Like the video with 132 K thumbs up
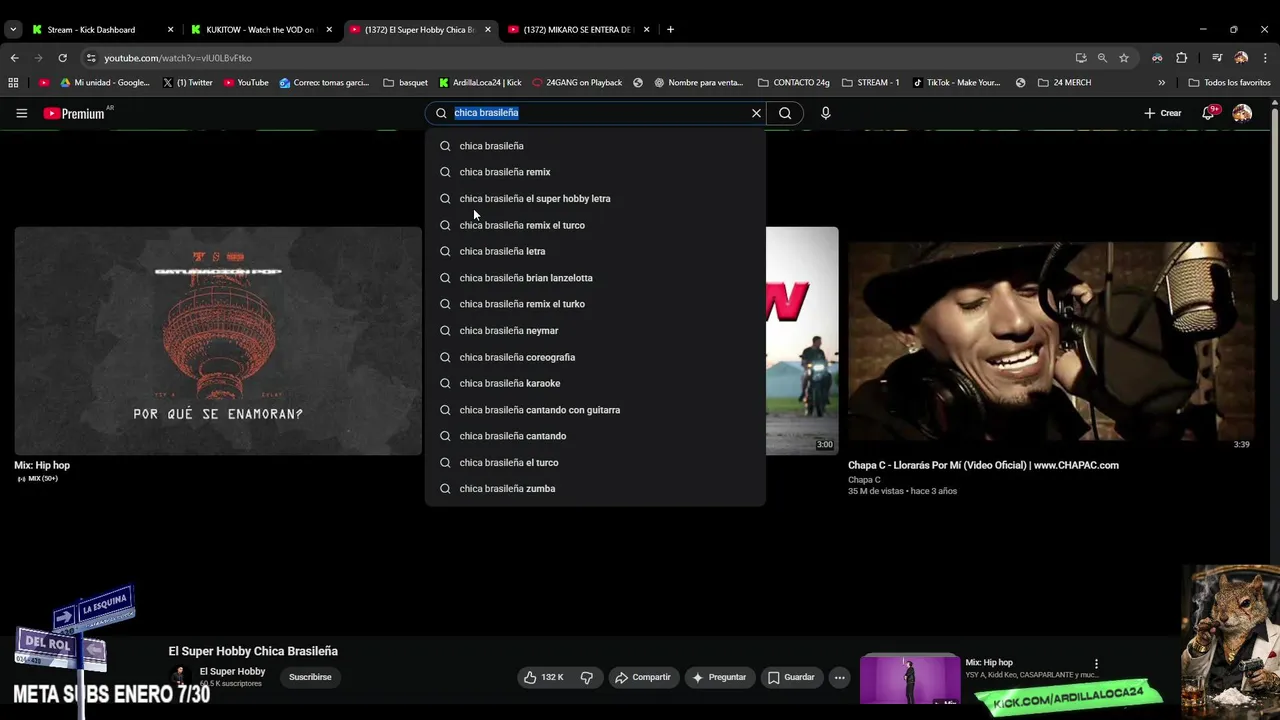The width and height of the screenshot is (1280, 720). click(544, 677)
